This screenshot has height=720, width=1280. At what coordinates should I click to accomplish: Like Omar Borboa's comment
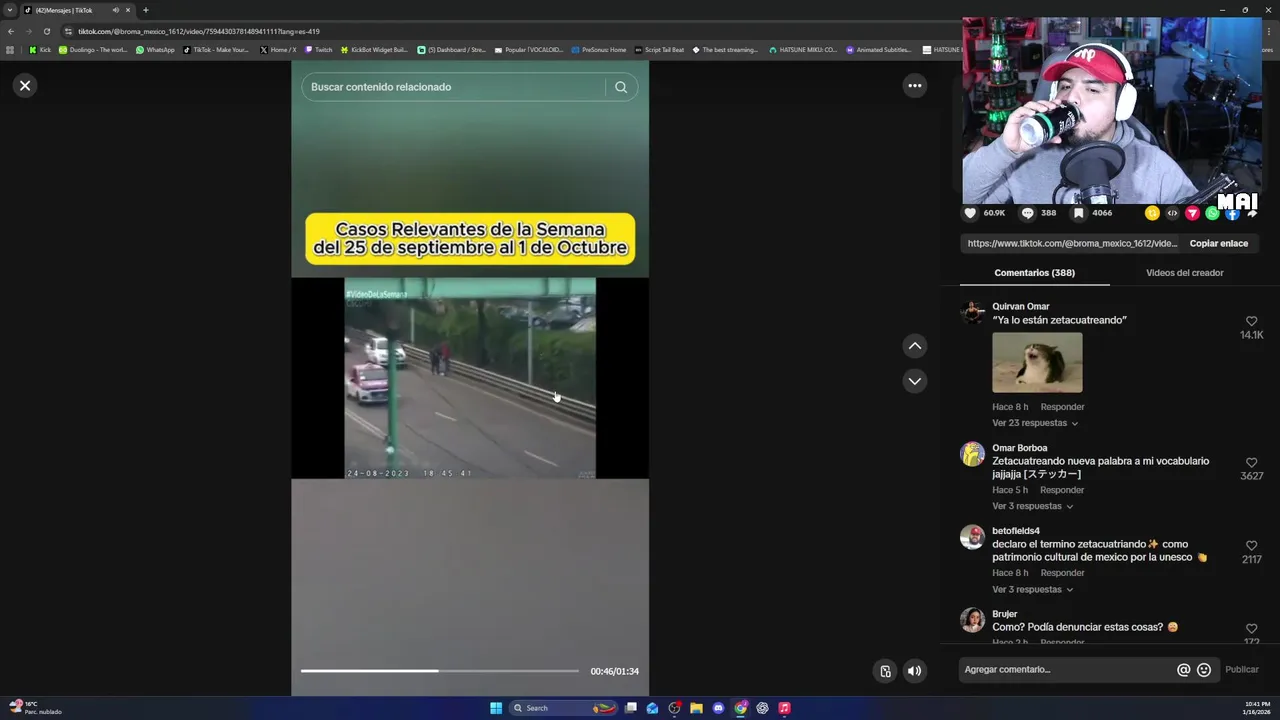click(x=1251, y=463)
